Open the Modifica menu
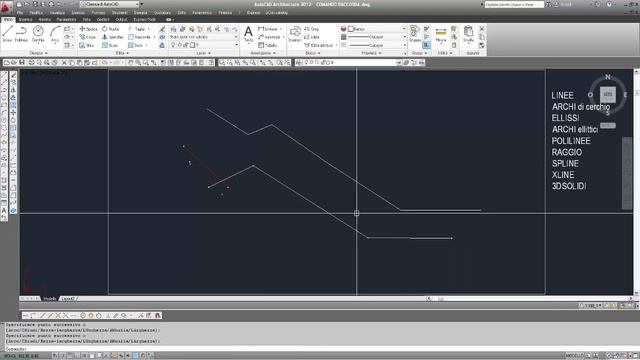 pos(36,13)
